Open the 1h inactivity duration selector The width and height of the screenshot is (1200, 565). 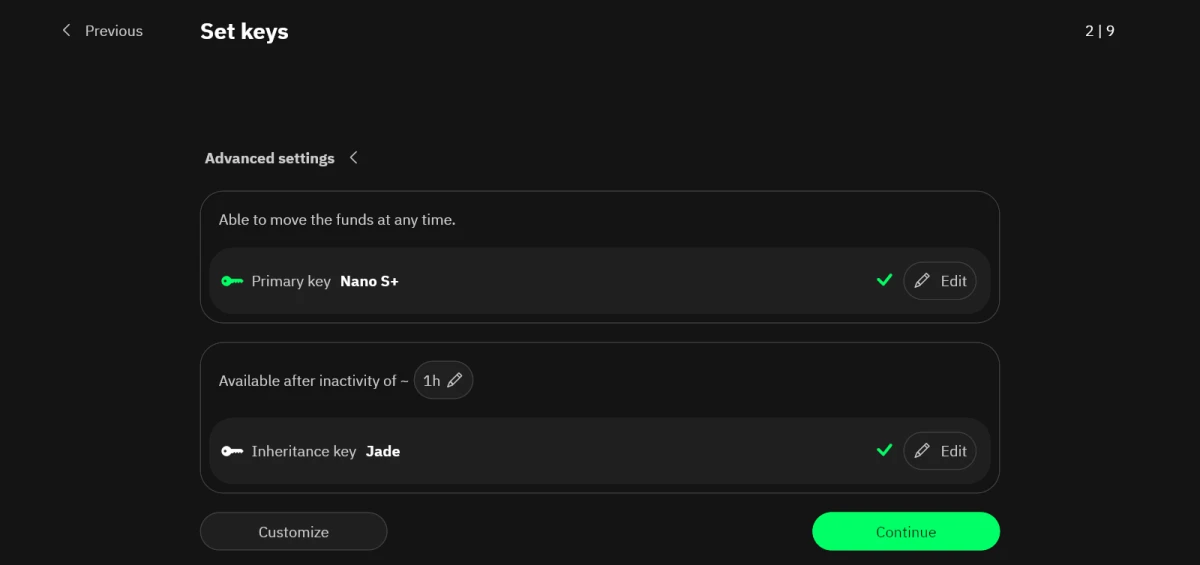442,381
